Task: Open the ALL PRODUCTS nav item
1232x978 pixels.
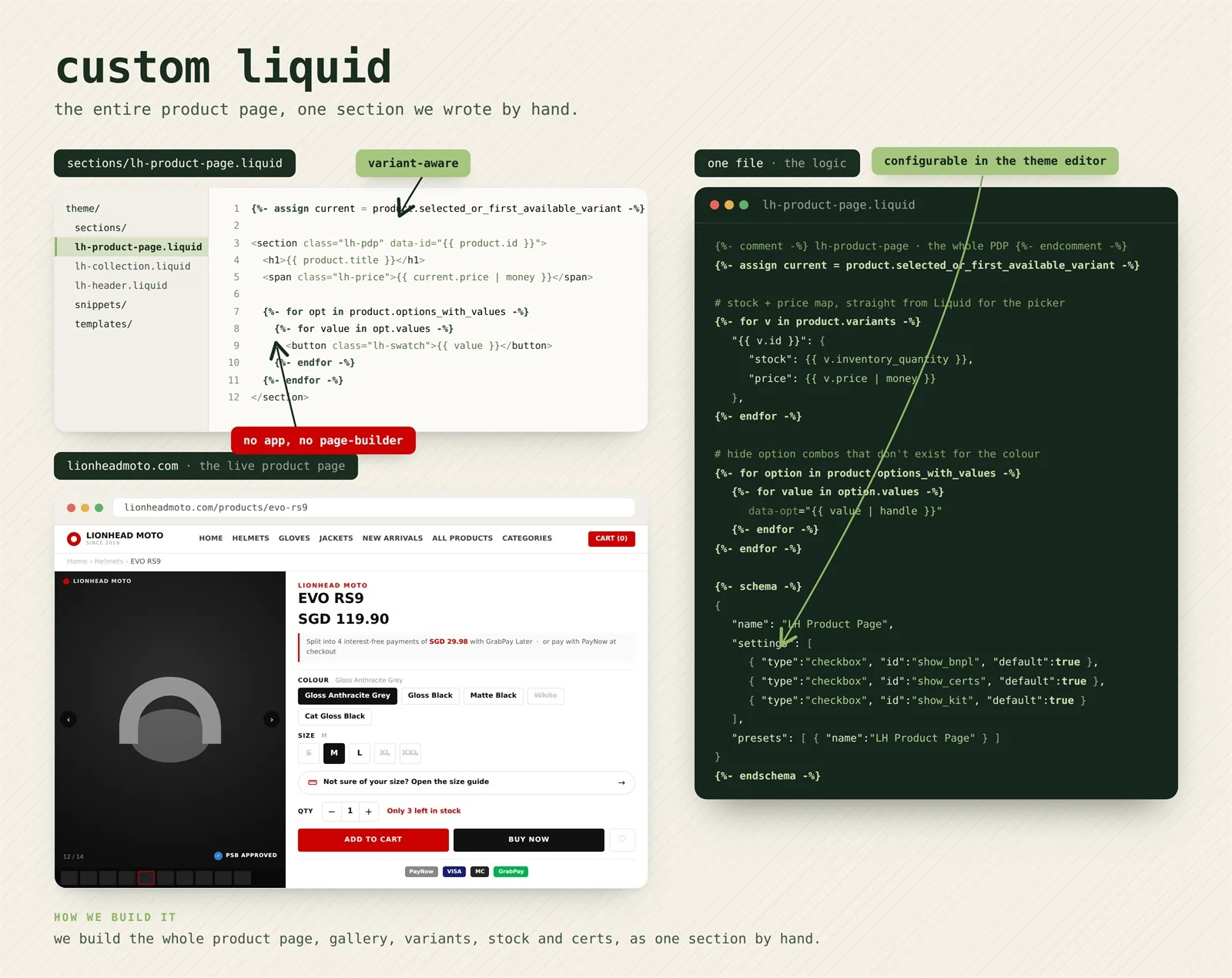Action: coord(463,538)
